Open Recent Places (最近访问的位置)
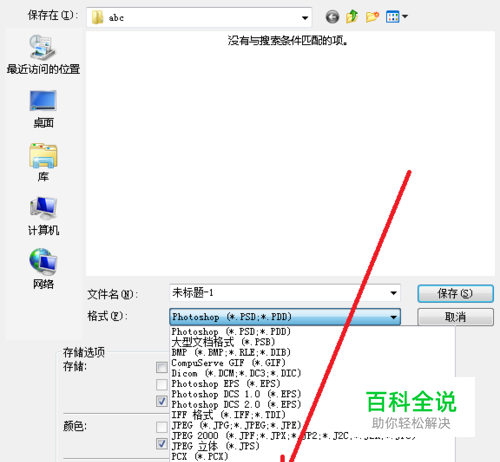The width and height of the screenshot is (500, 462). point(43,55)
